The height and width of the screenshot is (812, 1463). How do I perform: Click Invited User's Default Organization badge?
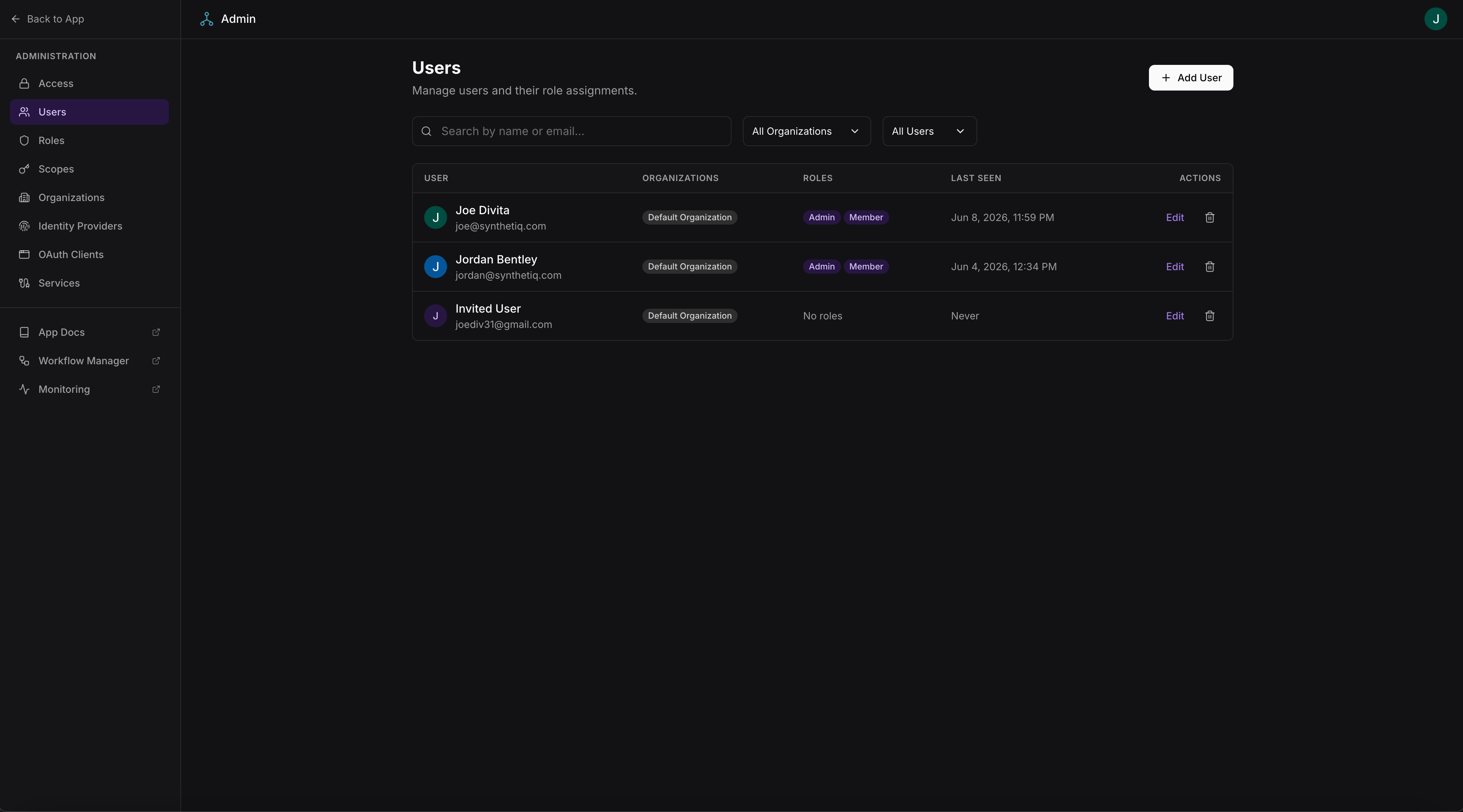click(689, 316)
